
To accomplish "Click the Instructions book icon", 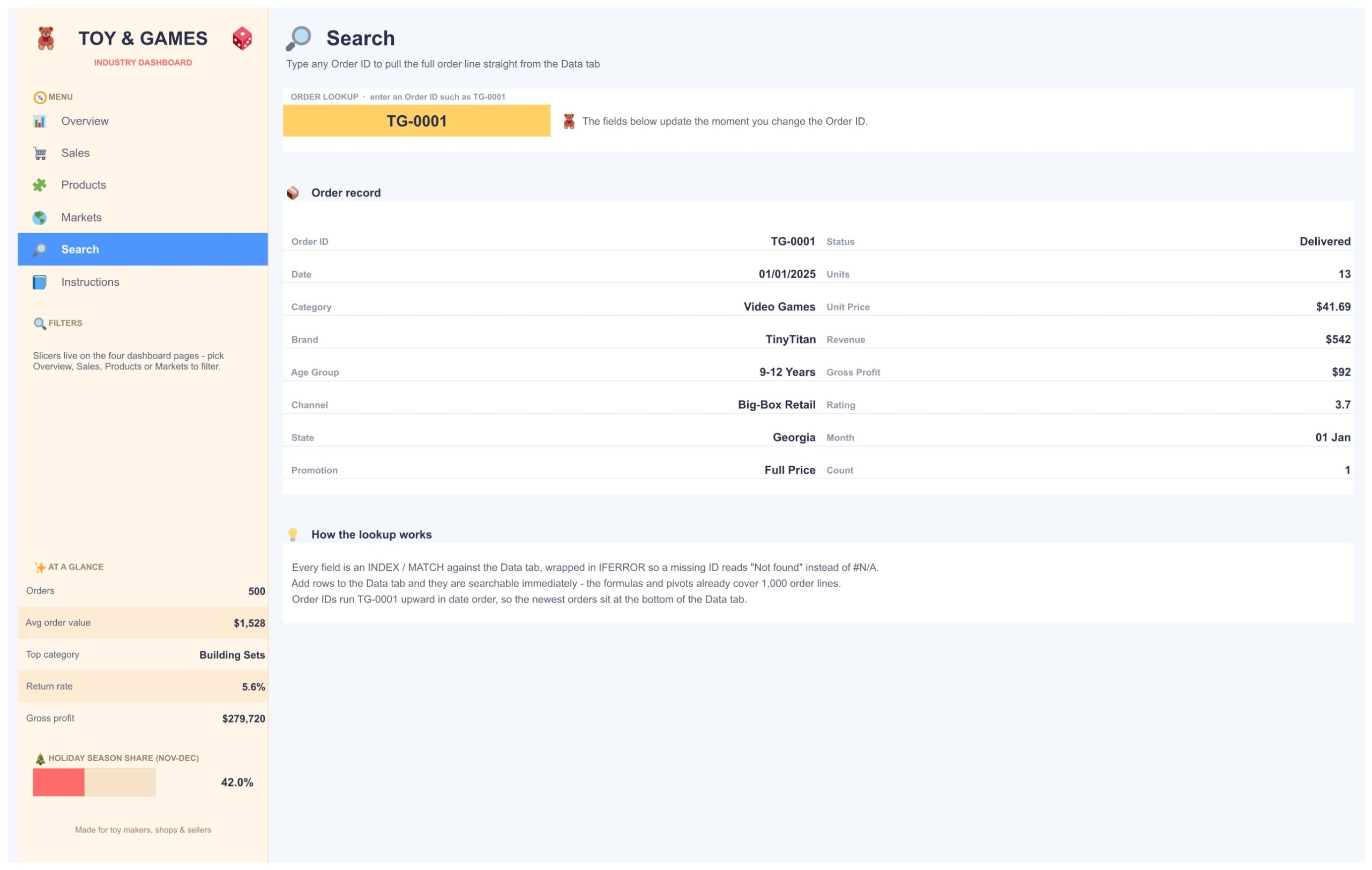I will point(39,282).
